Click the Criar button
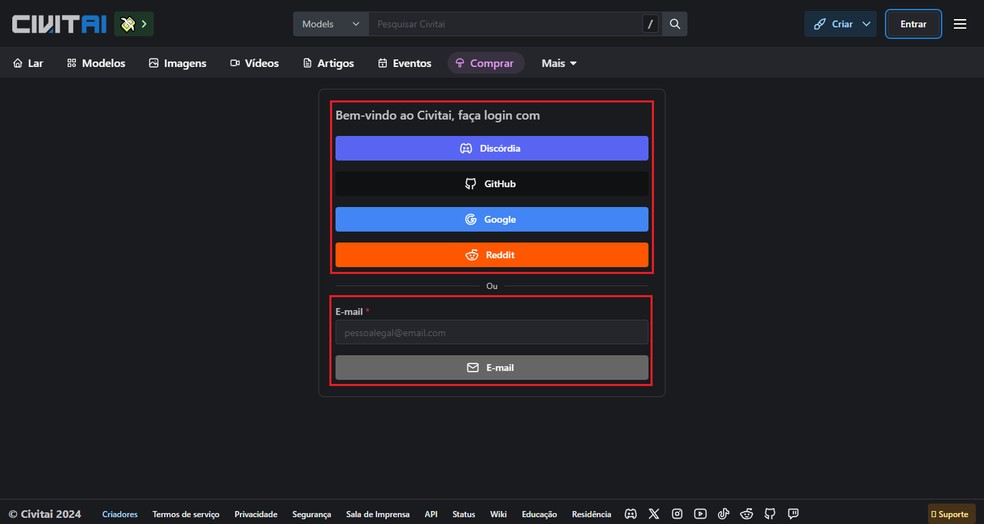984x524 pixels. [833, 24]
